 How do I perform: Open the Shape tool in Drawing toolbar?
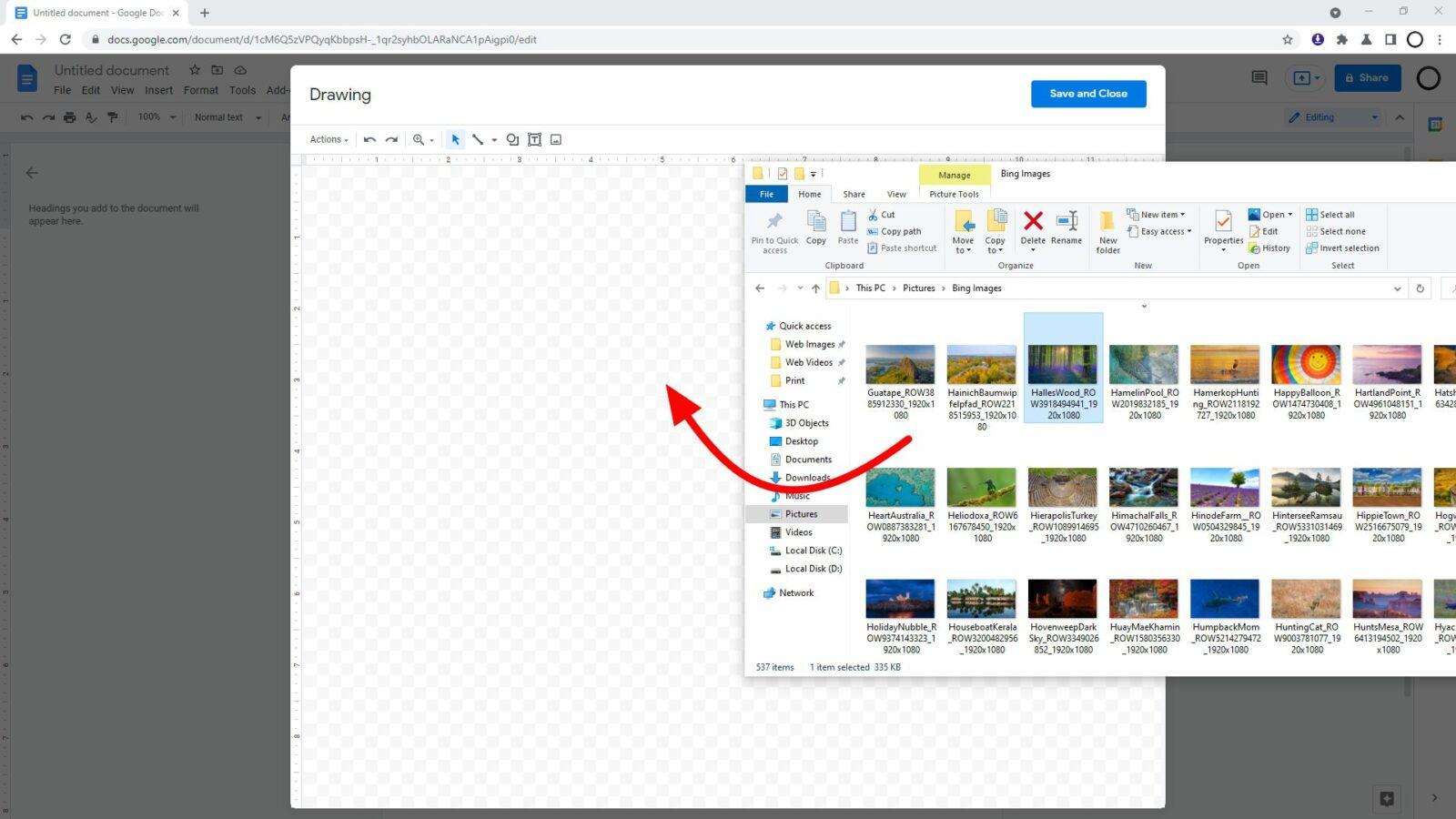click(x=511, y=139)
